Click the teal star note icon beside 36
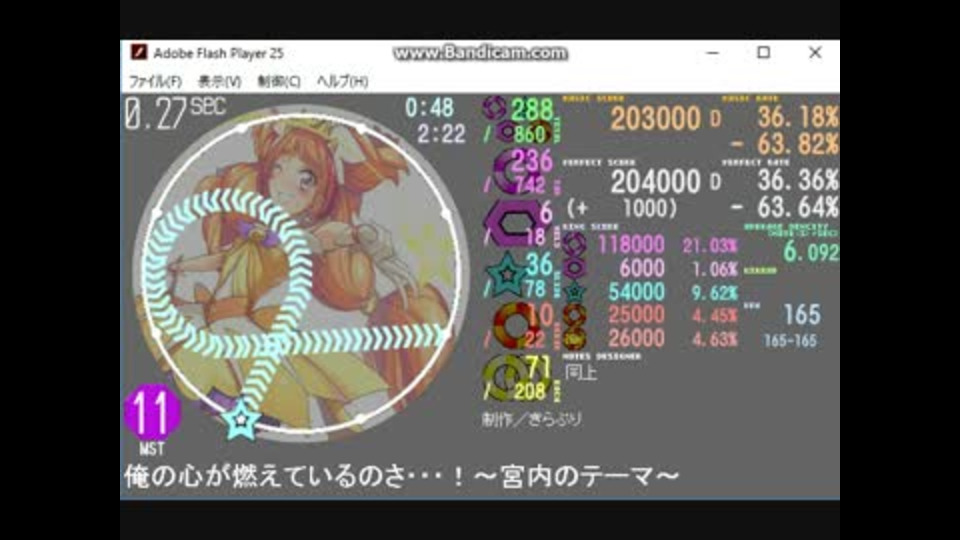Image resolution: width=960 pixels, height=540 pixels. (x=507, y=276)
